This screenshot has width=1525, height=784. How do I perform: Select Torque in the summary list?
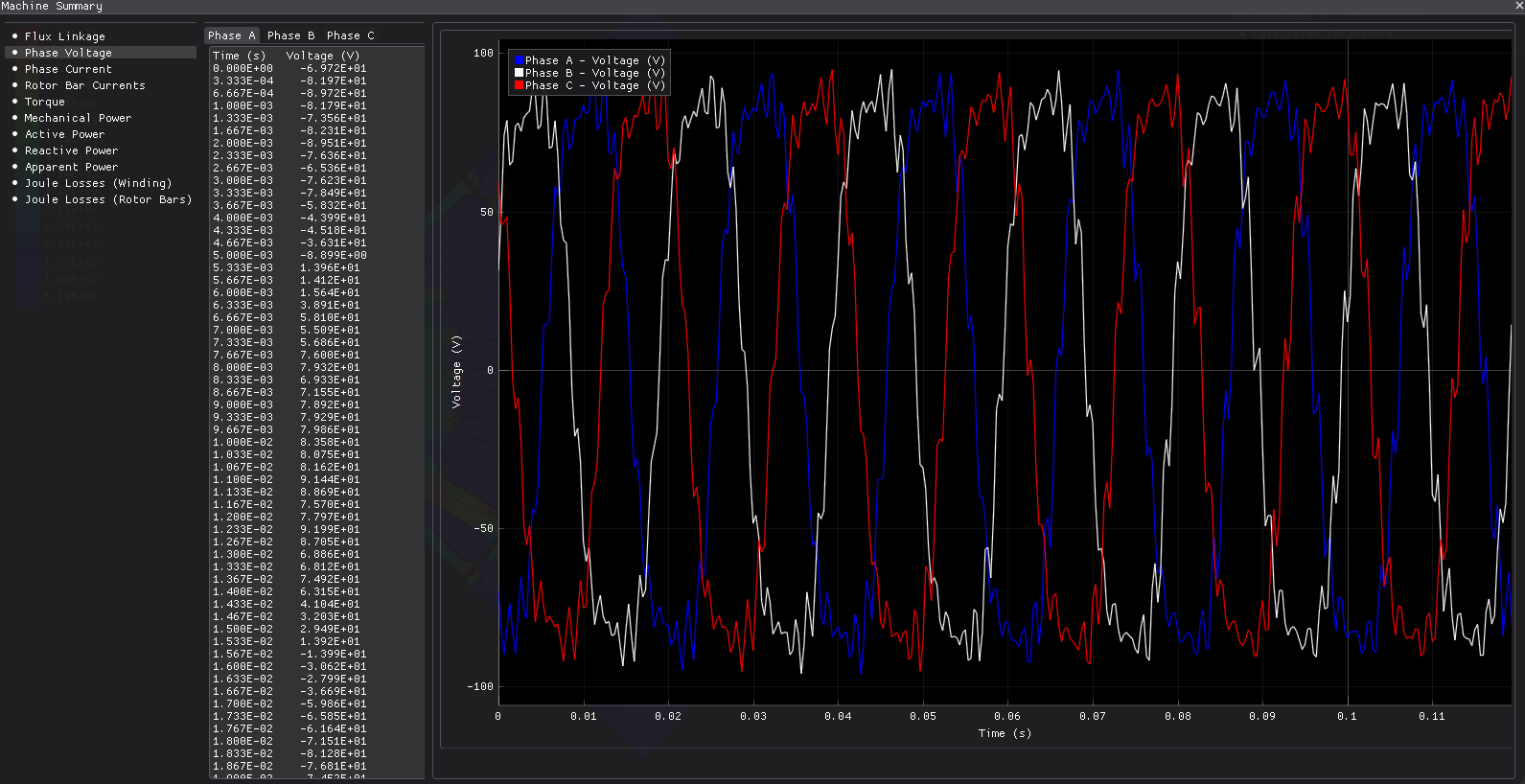pyautogui.click(x=45, y=102)
